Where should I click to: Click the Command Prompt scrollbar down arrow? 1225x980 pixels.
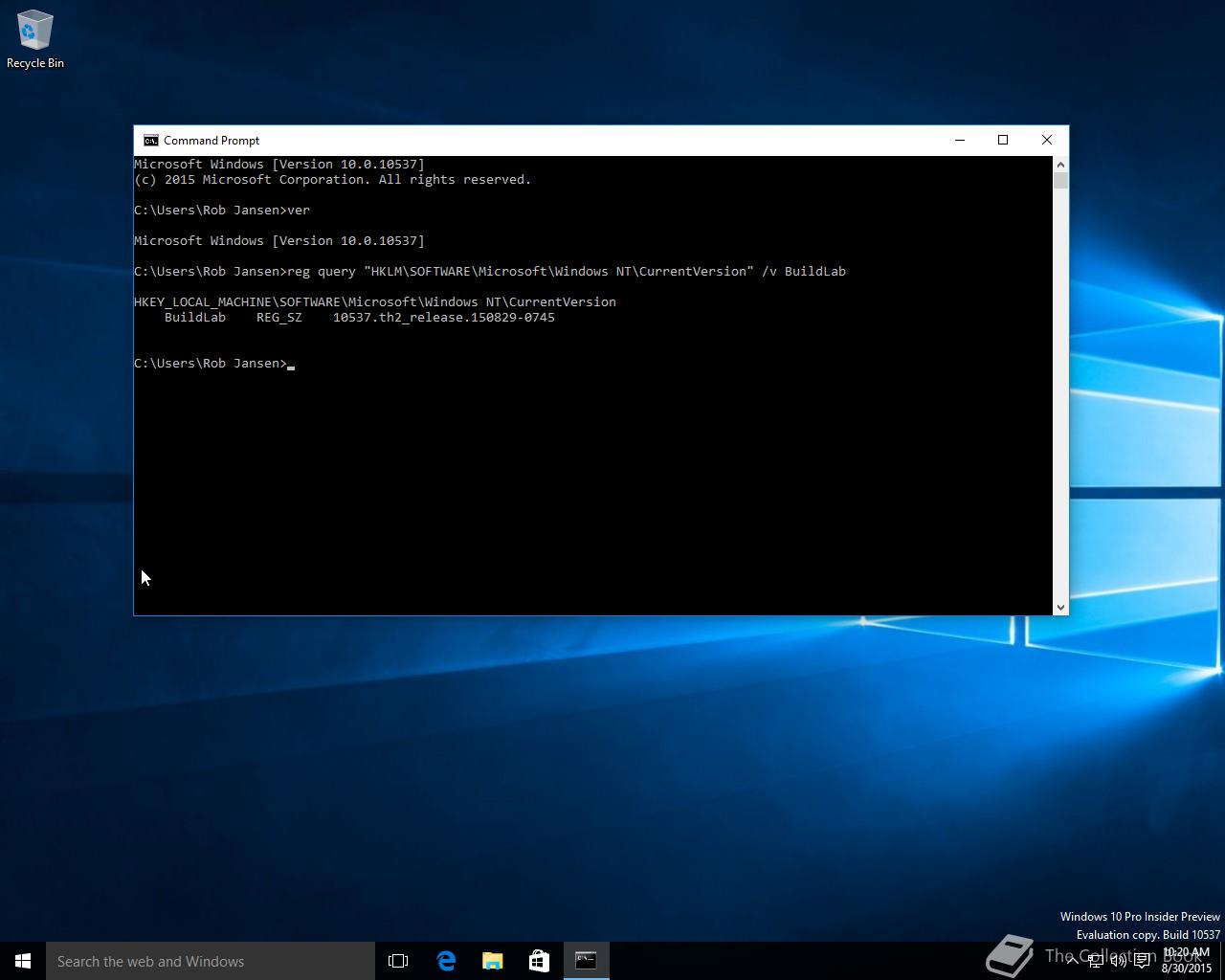click(1060, 607)
